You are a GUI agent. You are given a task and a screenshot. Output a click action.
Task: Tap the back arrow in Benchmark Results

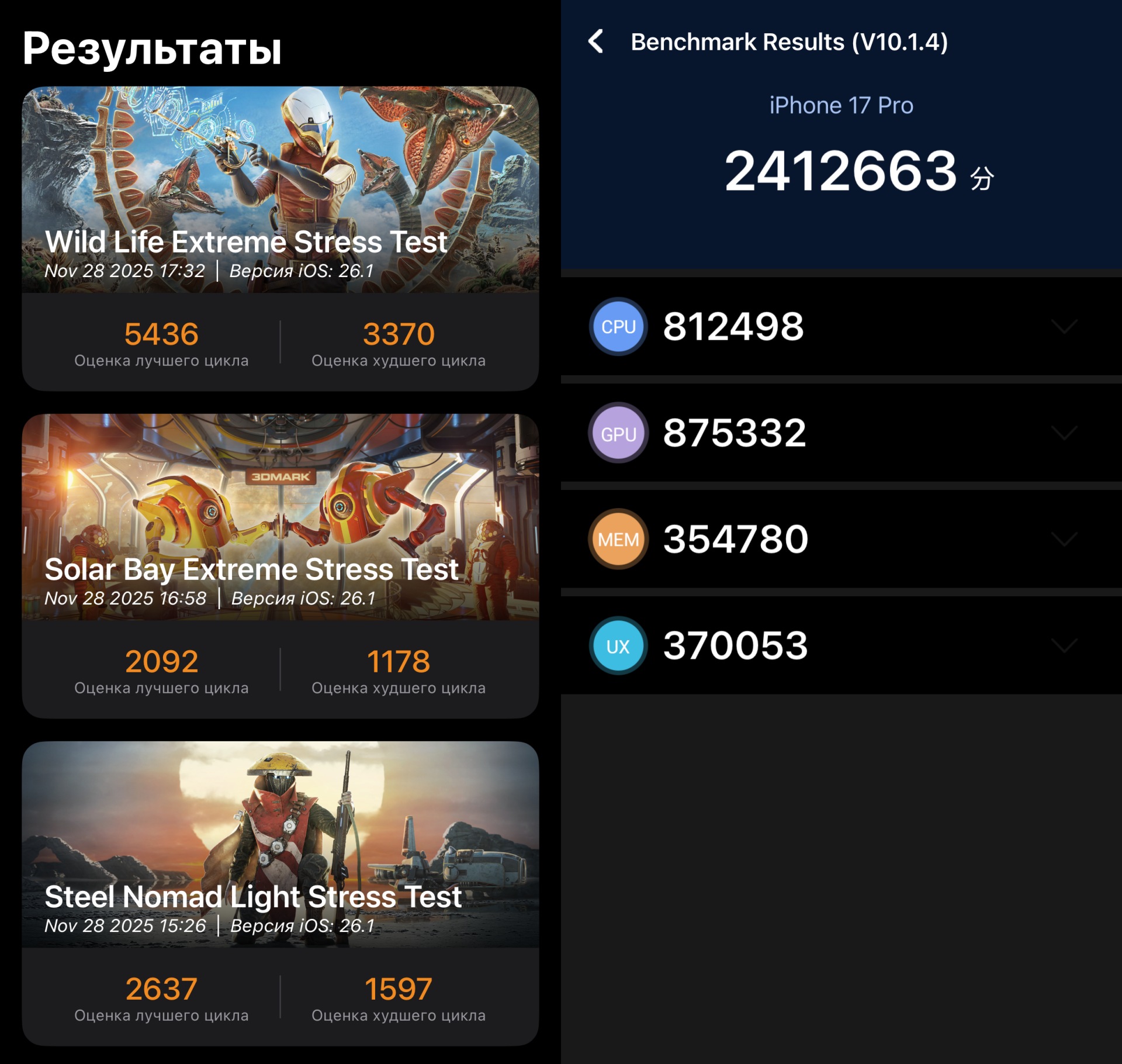tap(595, 42)
